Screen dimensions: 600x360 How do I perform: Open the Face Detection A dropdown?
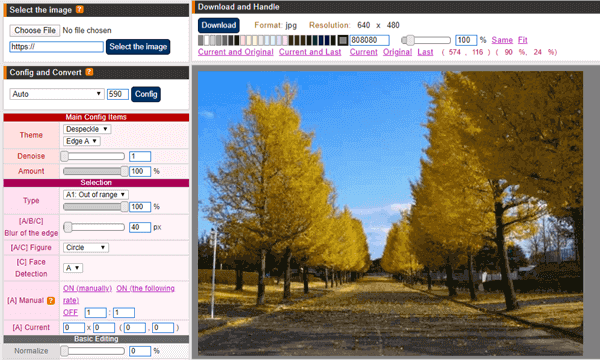73,268
